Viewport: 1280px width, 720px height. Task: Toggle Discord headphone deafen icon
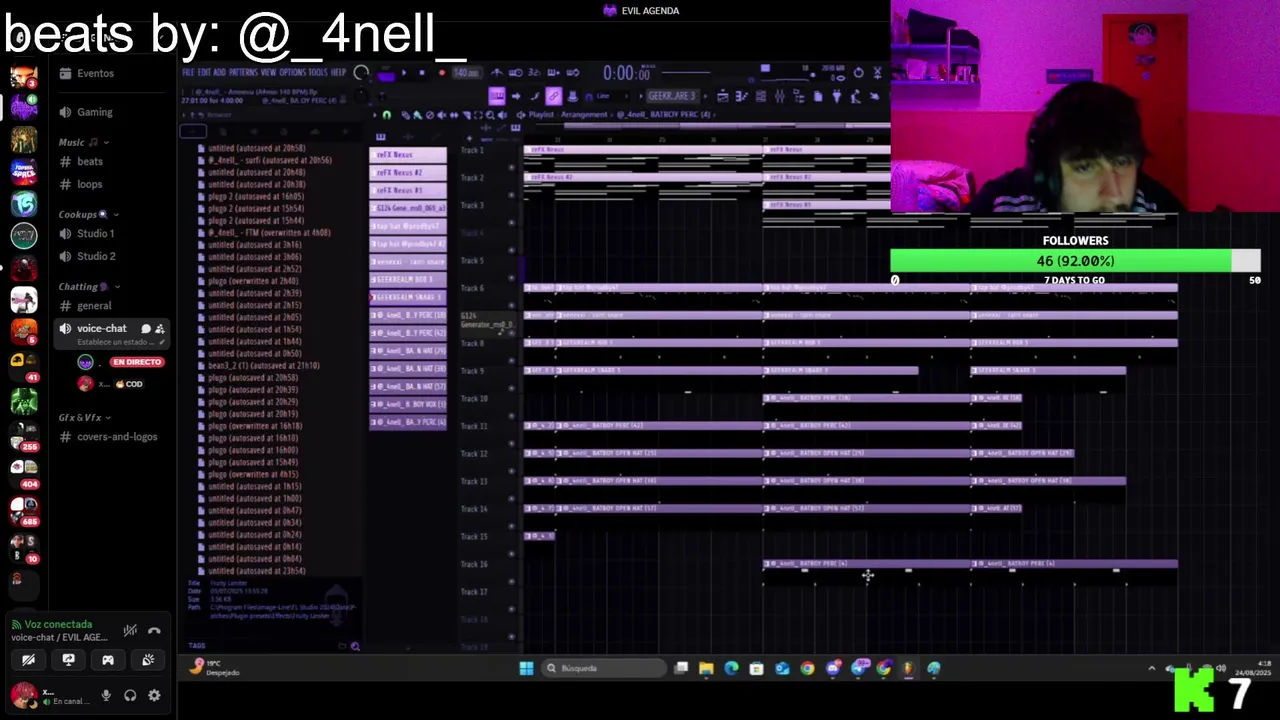[130, 695]
